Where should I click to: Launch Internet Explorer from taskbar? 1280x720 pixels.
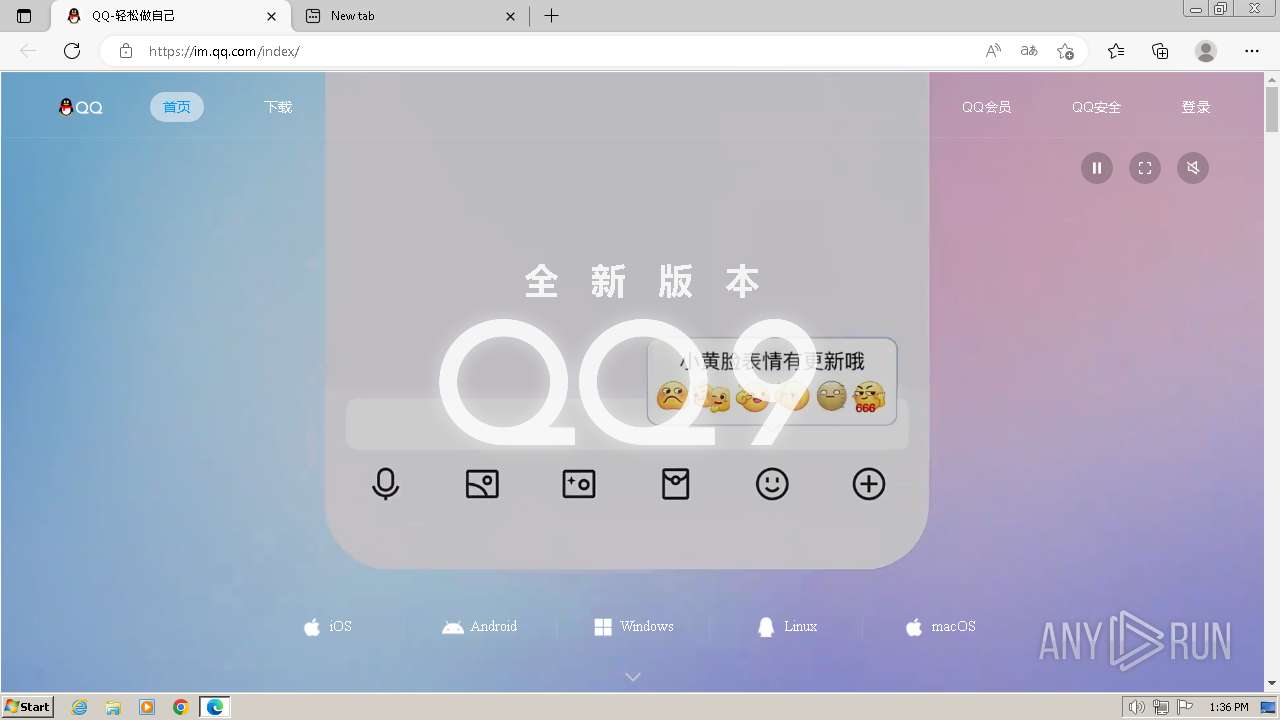tap(80, 707)
